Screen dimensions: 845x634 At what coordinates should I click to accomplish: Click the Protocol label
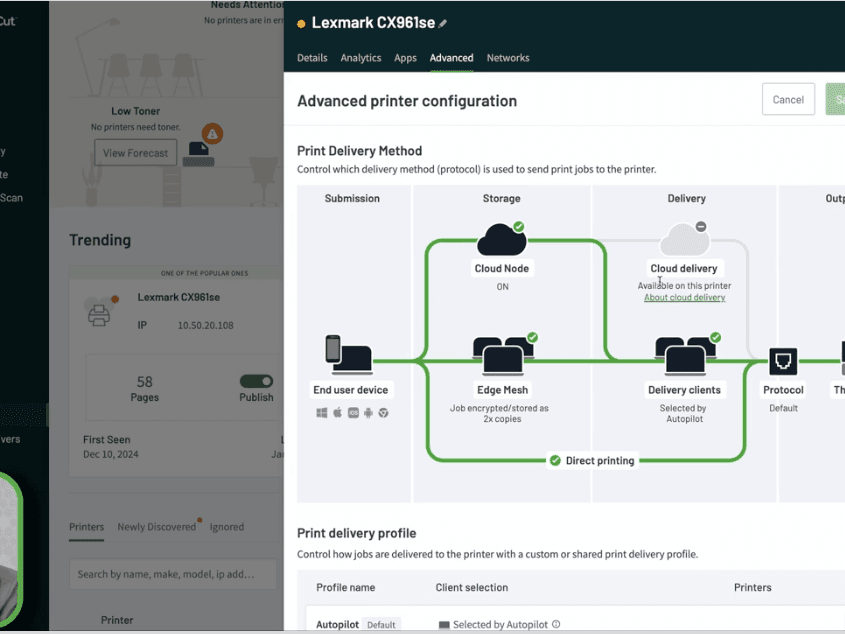pos(783,390)
